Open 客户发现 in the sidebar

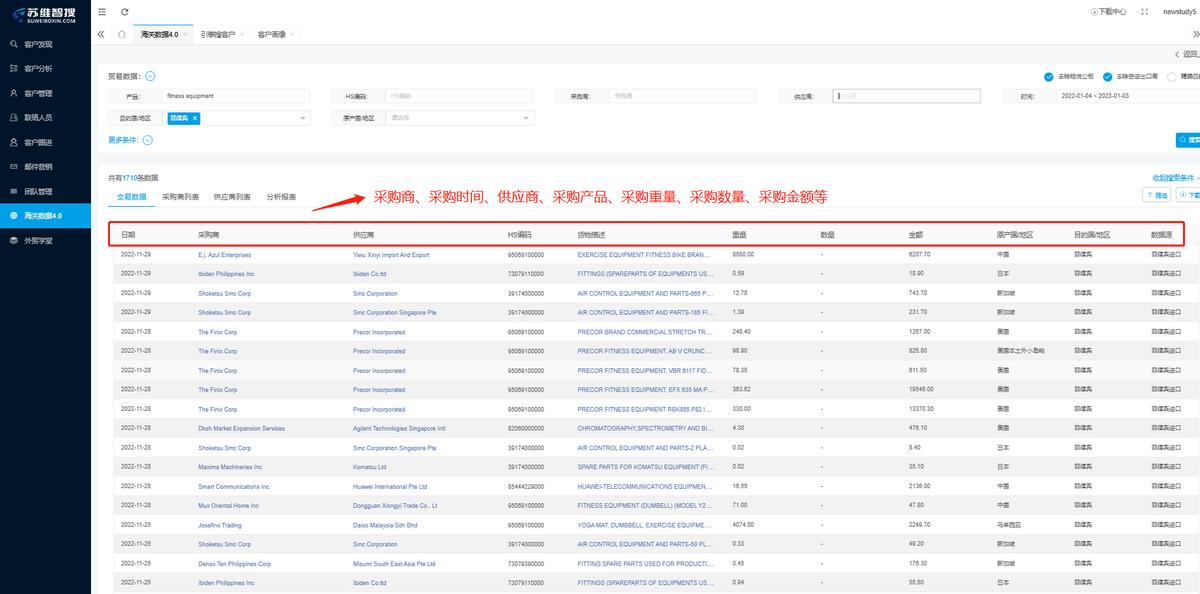38,44
